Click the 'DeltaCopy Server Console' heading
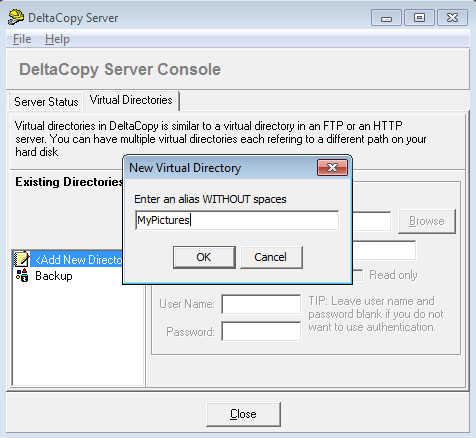This screenshot has height=438, width=476. click(x=120, y=69)
